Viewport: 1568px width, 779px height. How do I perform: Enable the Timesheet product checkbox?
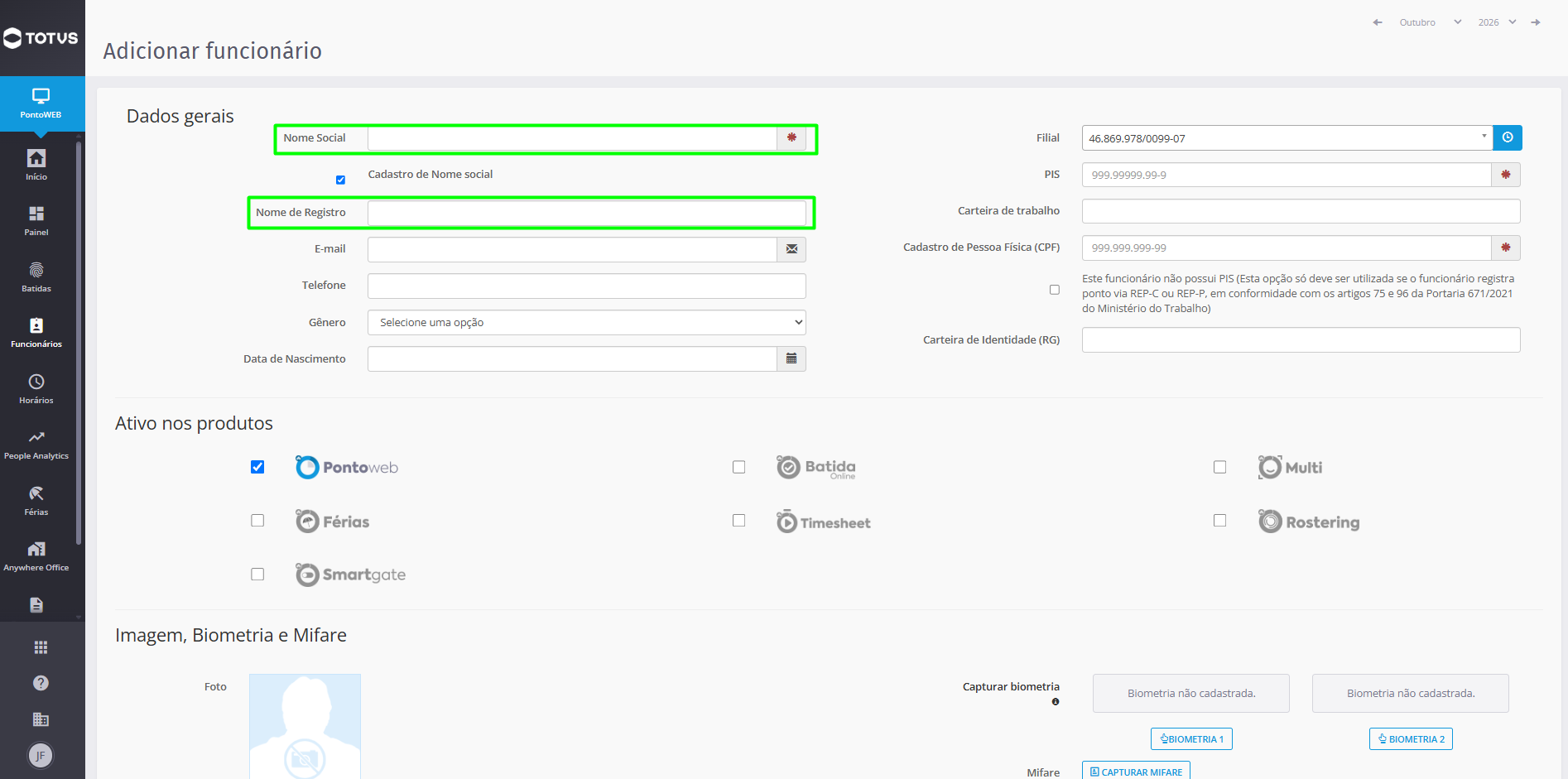click(x=739, y=521)
